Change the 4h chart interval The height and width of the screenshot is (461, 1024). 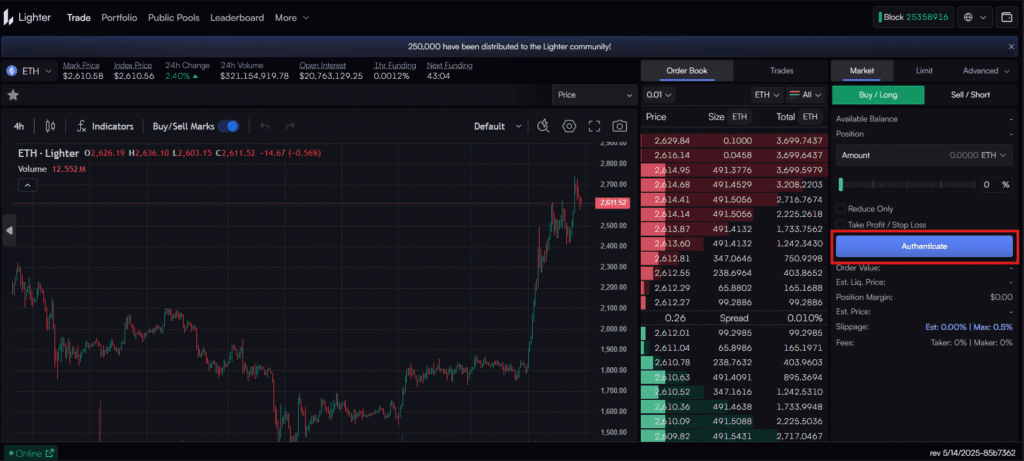tap(19, 126)
